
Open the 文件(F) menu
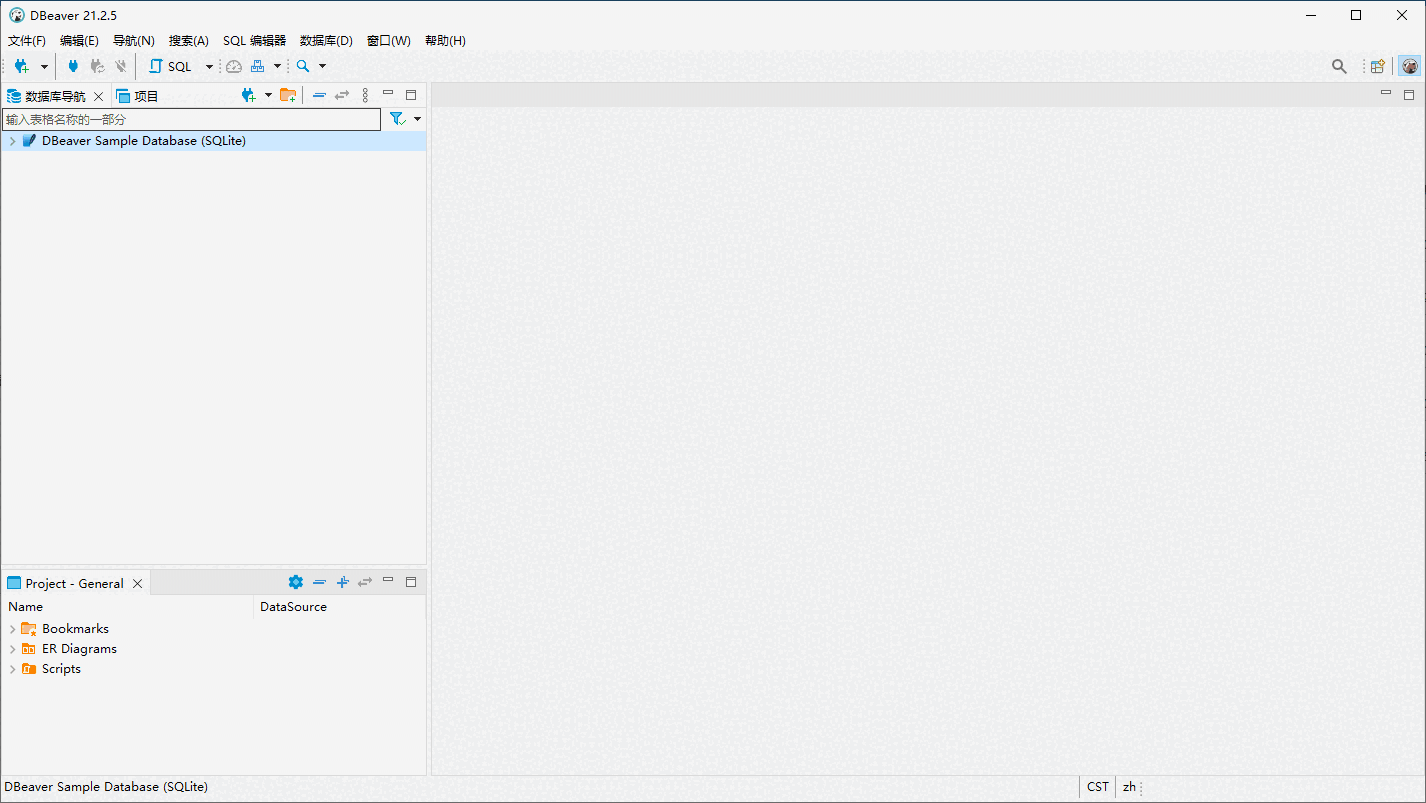[27, 41]
